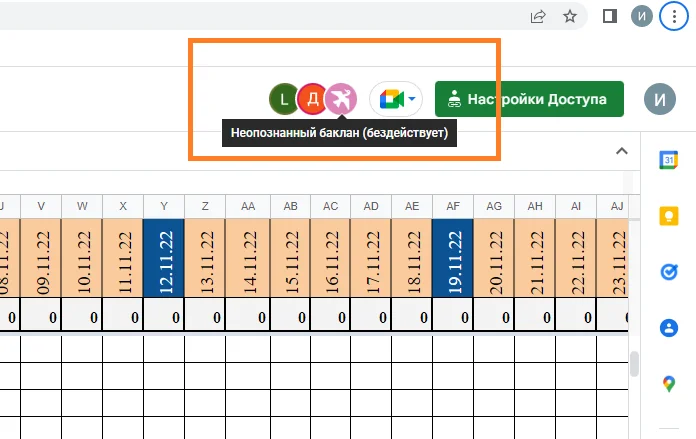The height and width of the screenshot is (439, 696).
Task: Open the Chrome three-dot menu
Action: tap(674, 16)
